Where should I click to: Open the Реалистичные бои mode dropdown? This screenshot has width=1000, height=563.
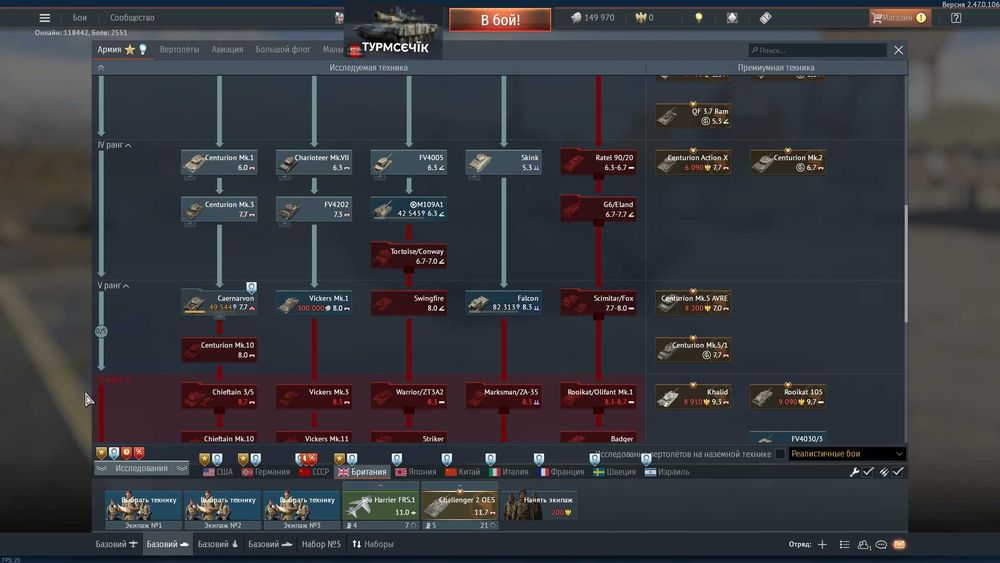tap(847, 454)
